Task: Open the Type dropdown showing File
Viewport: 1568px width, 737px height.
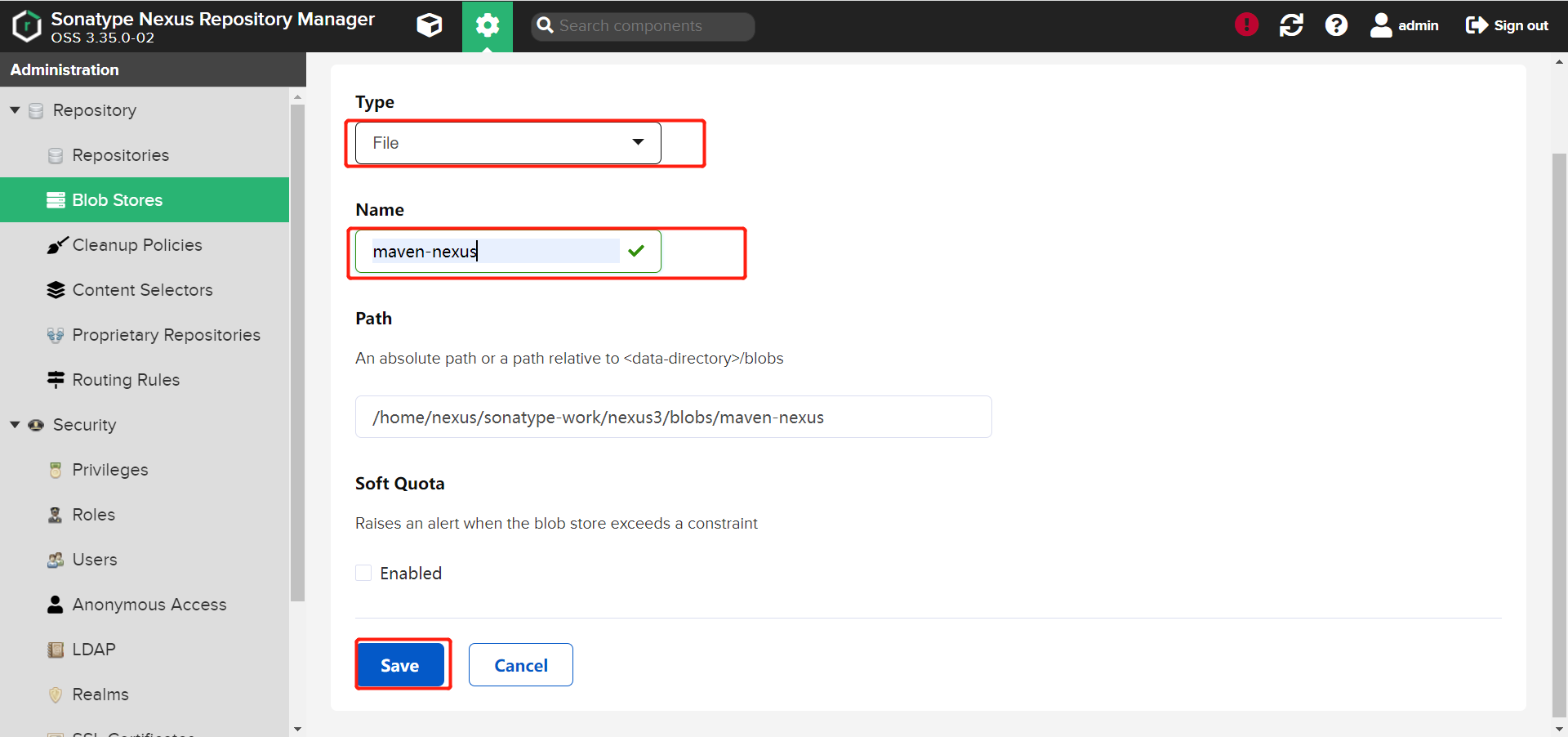Action: tap(508, 143)
